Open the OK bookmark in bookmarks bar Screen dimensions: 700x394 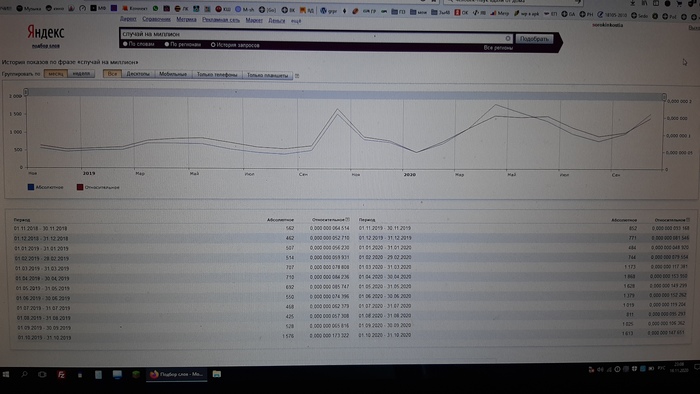pos(462,13)
